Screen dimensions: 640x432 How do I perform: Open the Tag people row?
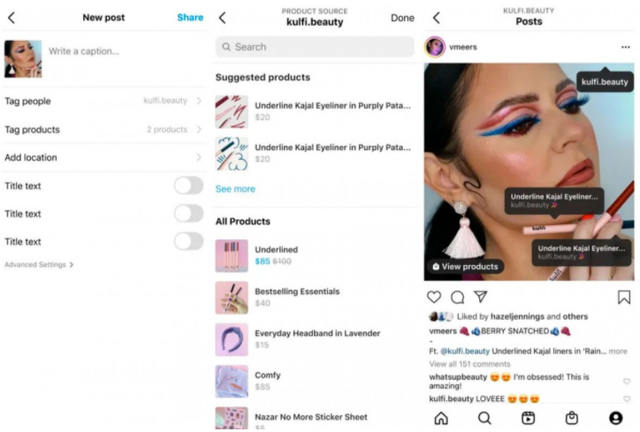[x=104, y=101]
